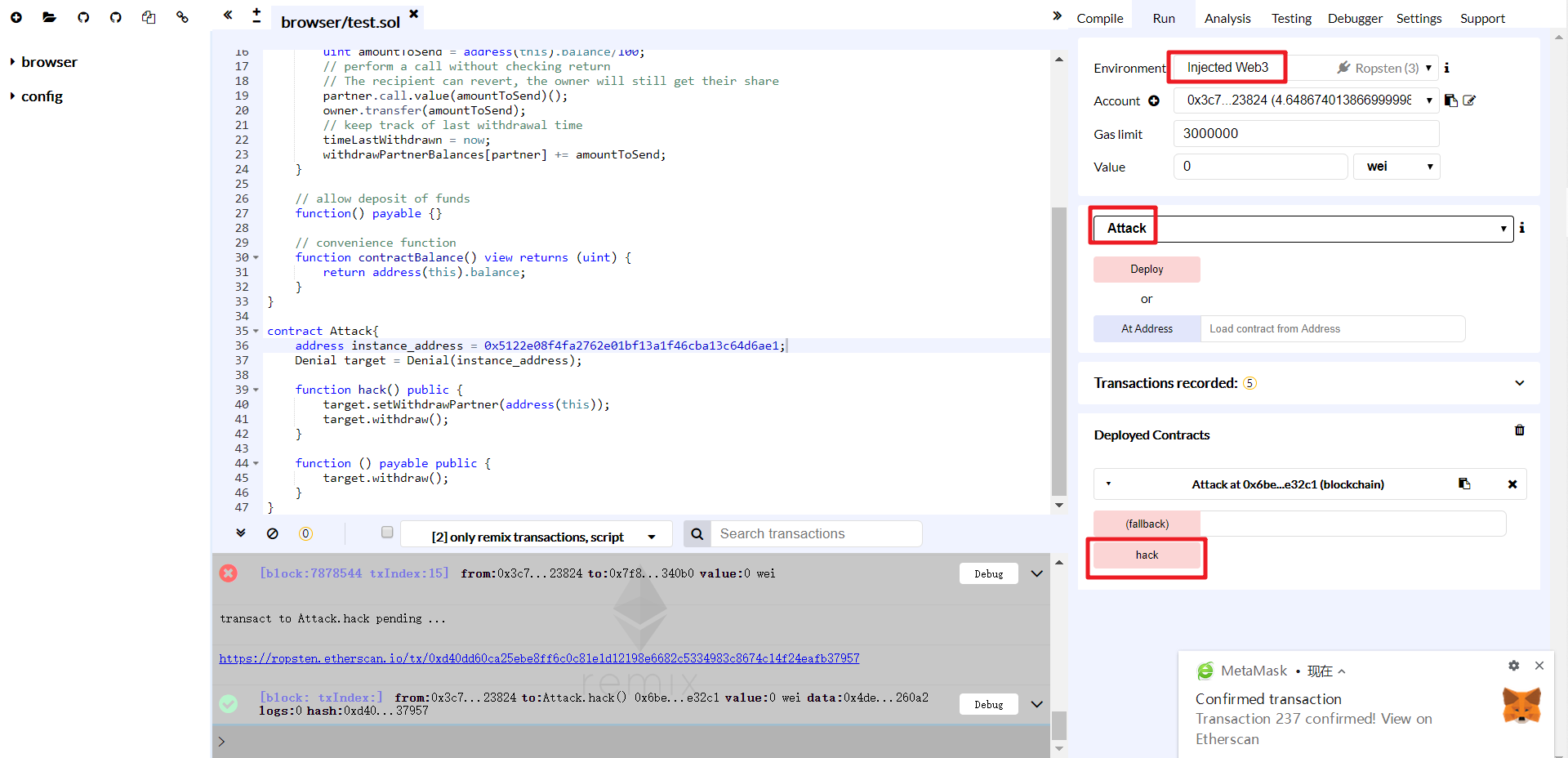Open the Environment Injected Web3 dropdown
This screenshot has width=1568, height=758.
pyautogui.click(x=1304, y=68)
